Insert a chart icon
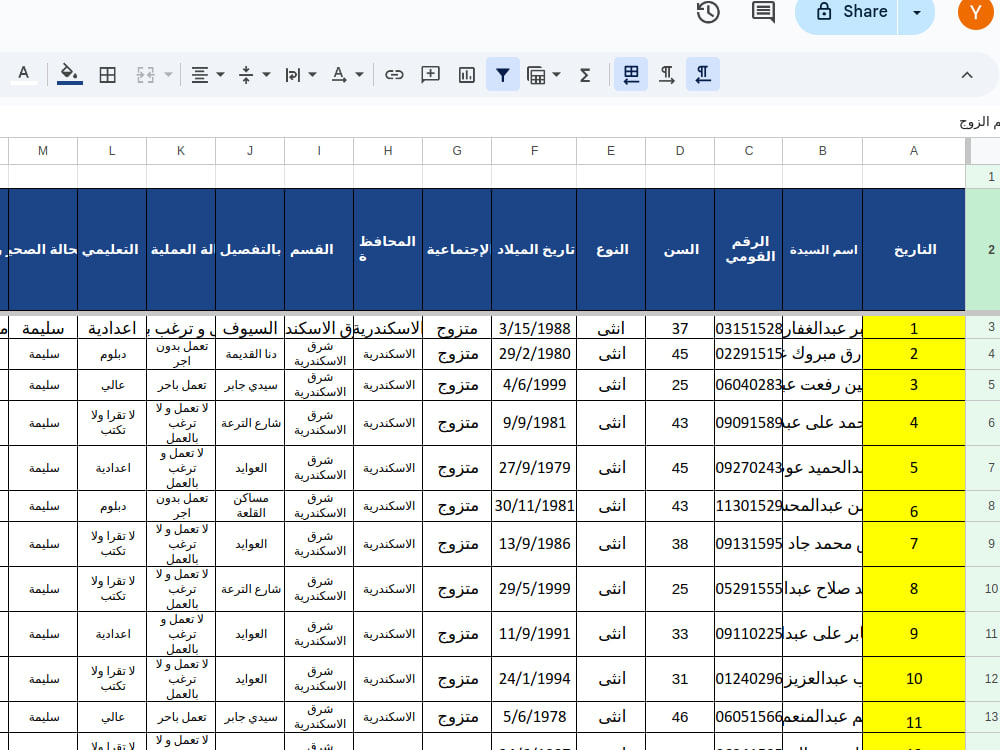 tap(467, 75)
